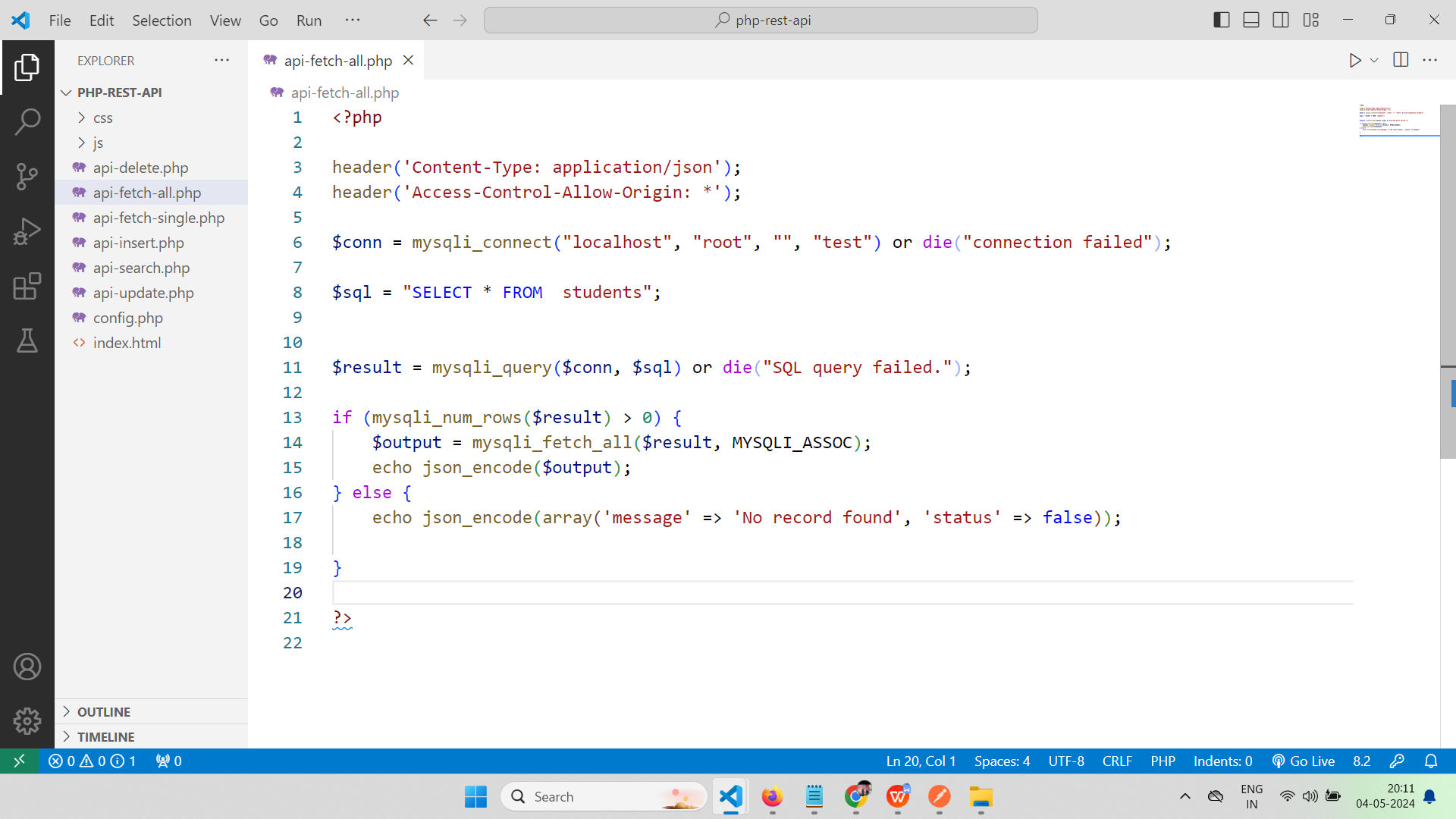The width and height of the screenshot is (1456, 819).
Task: Open the Testing flask view
Action: tap(27, 340)
